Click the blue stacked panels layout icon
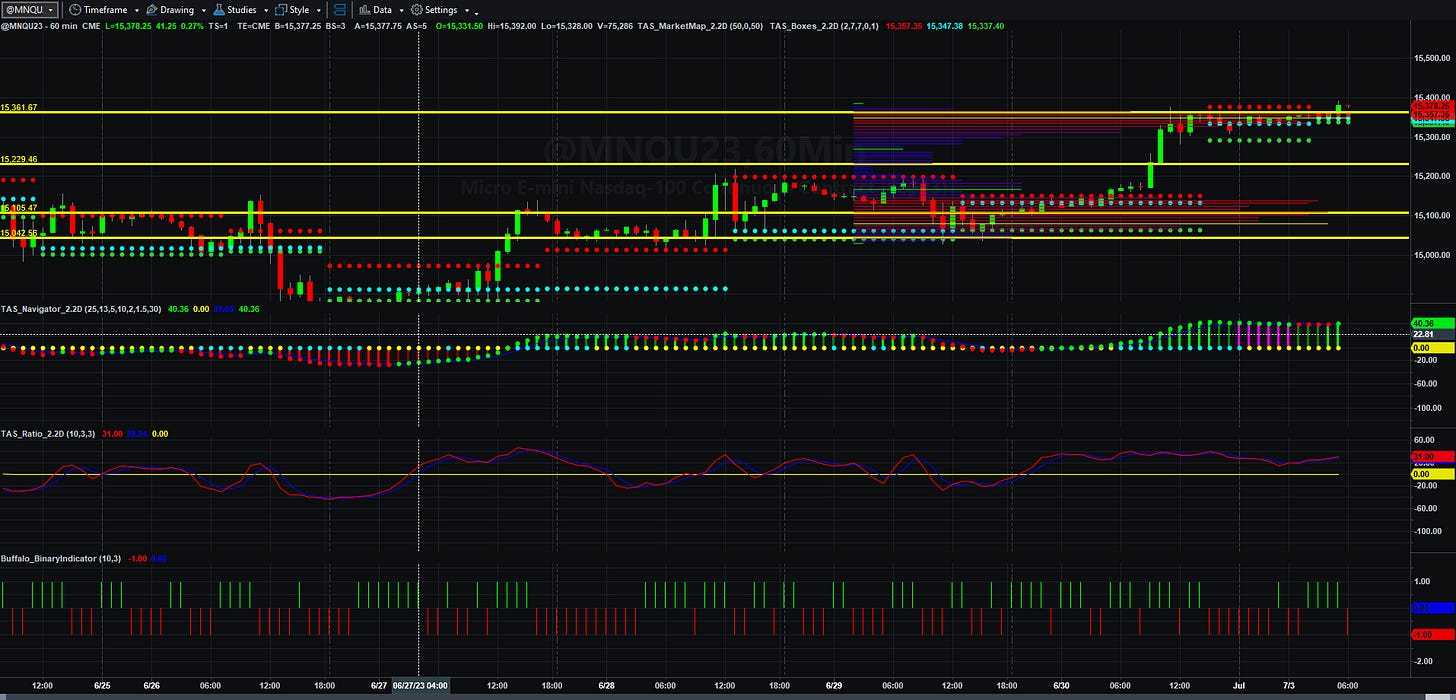1456x700 pixels. click(339, 10)
